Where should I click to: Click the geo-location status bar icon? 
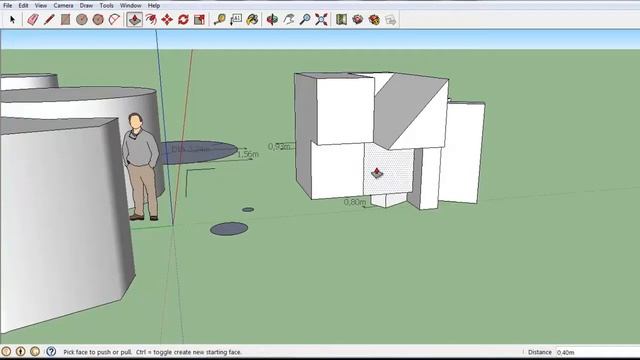[x=6, y=351]
